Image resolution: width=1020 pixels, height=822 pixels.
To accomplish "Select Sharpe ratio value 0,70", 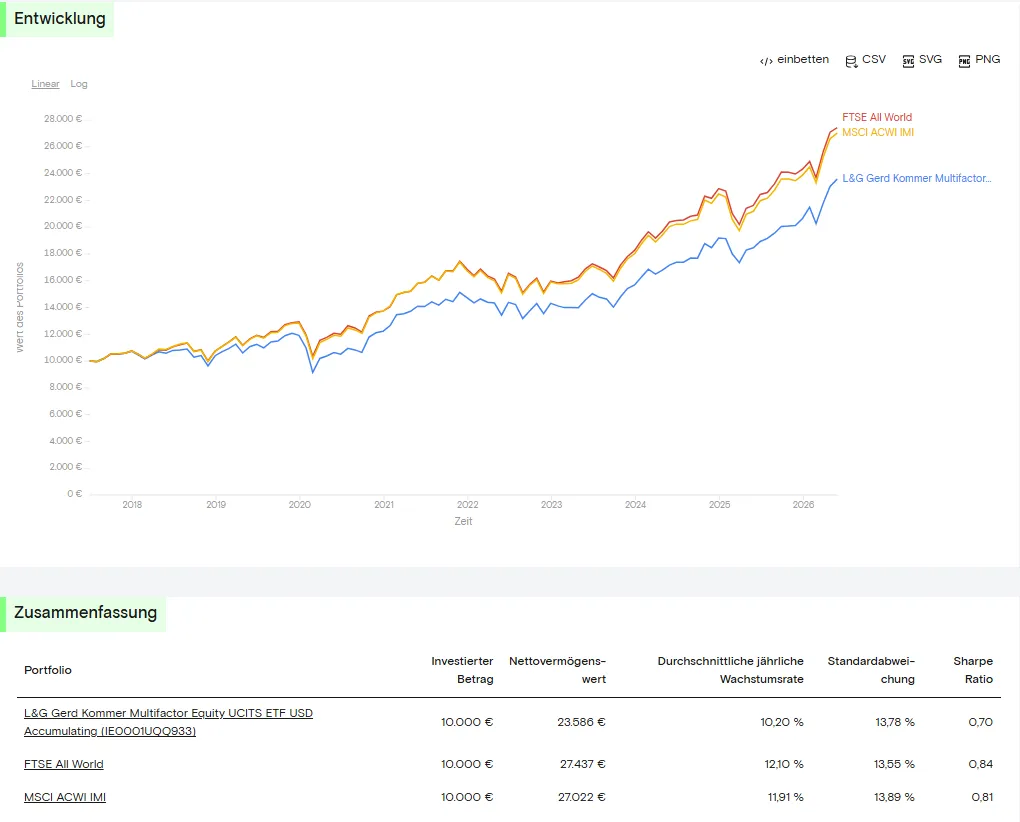I will point(980,722).
